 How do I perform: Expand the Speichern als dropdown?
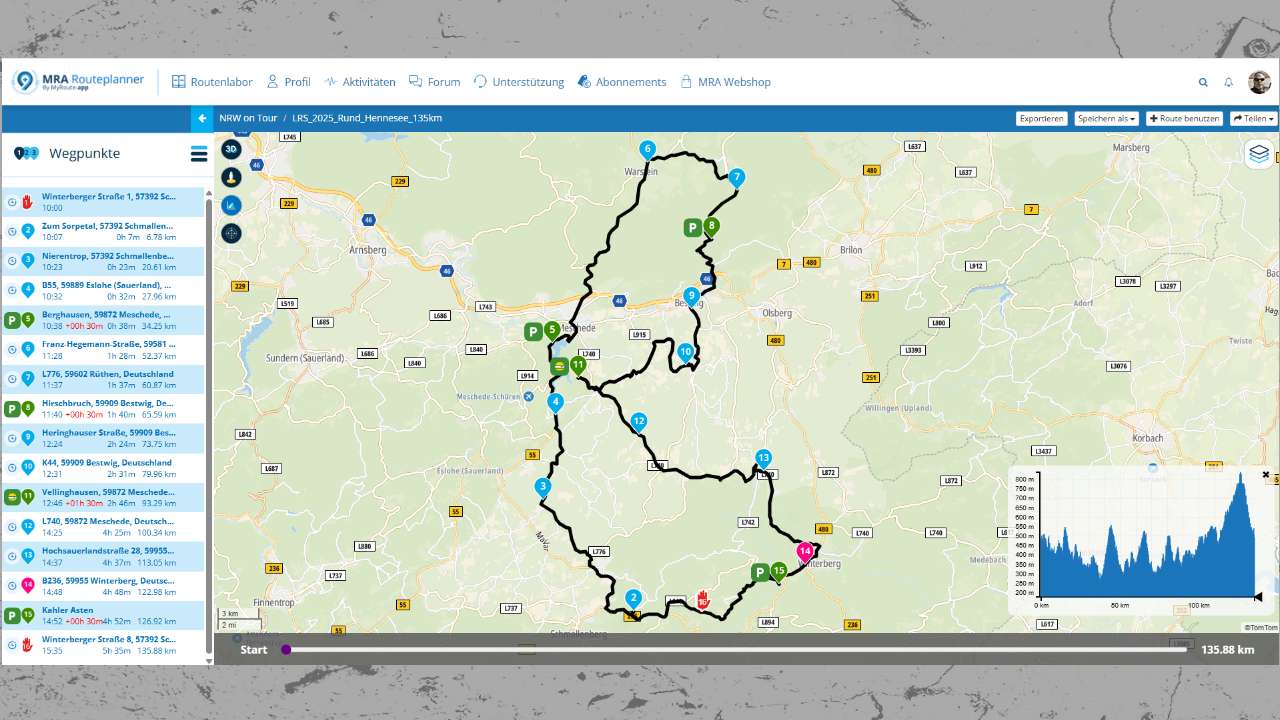(1107, 118)
